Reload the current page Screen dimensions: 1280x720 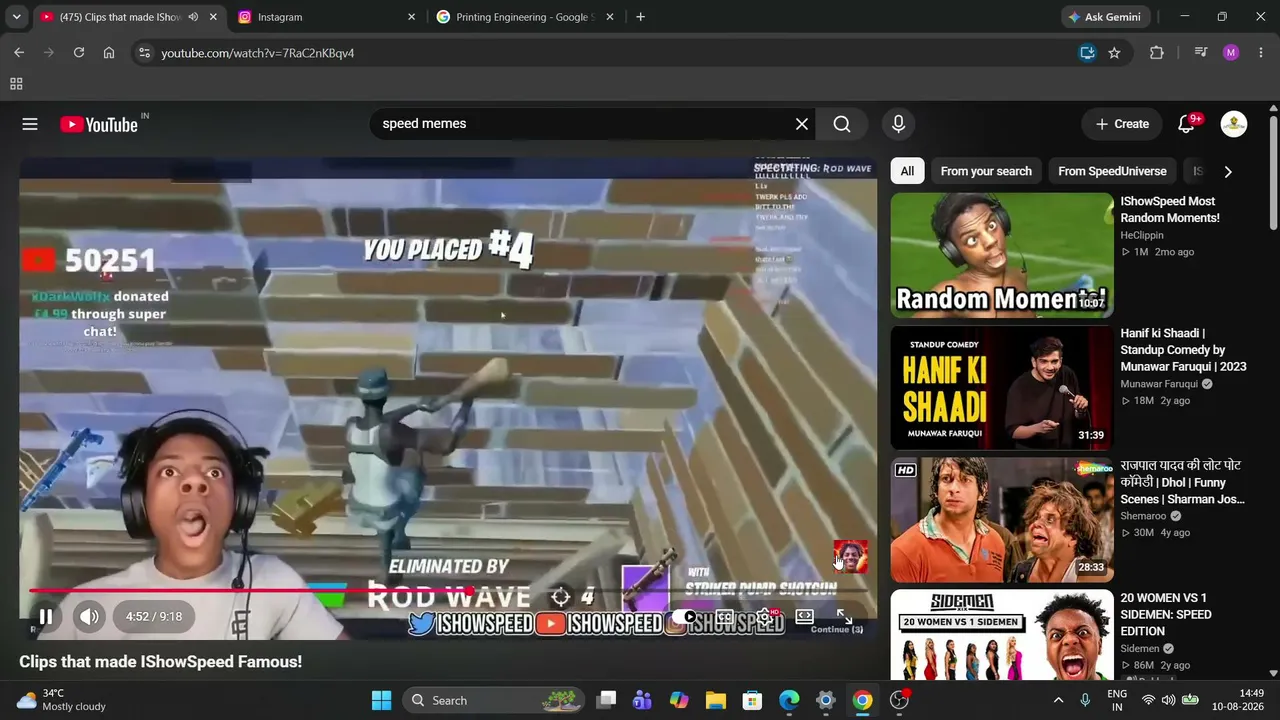pyautogui.click(x=79, y=53)
